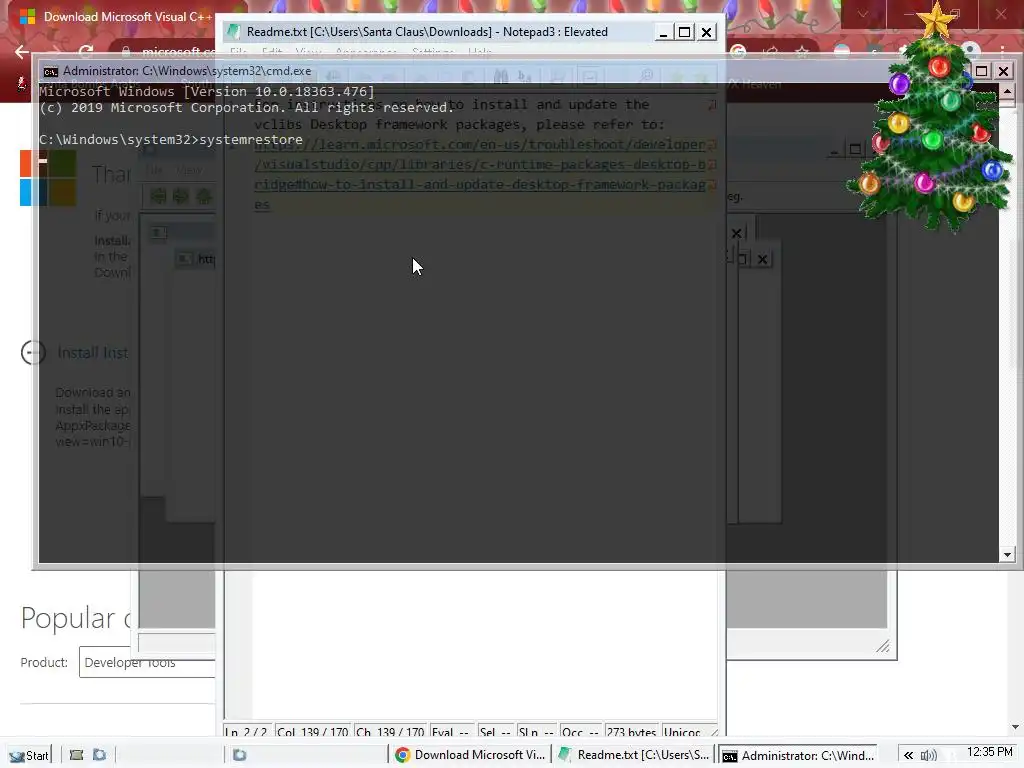The width and height of the screenshot is (1024, 768).
Task: Click the 12:35 PM taskbar clock
Action: pyautogui.click(x=989, y=752)
